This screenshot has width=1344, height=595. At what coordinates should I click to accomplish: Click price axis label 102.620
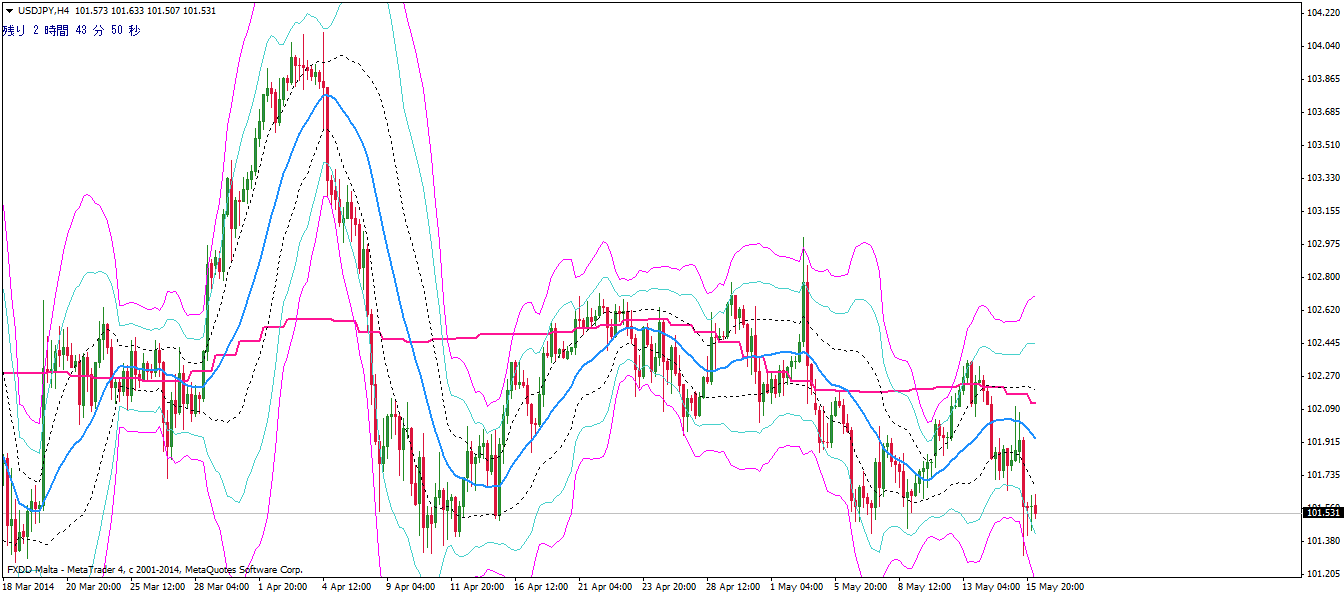[1322, 310]
